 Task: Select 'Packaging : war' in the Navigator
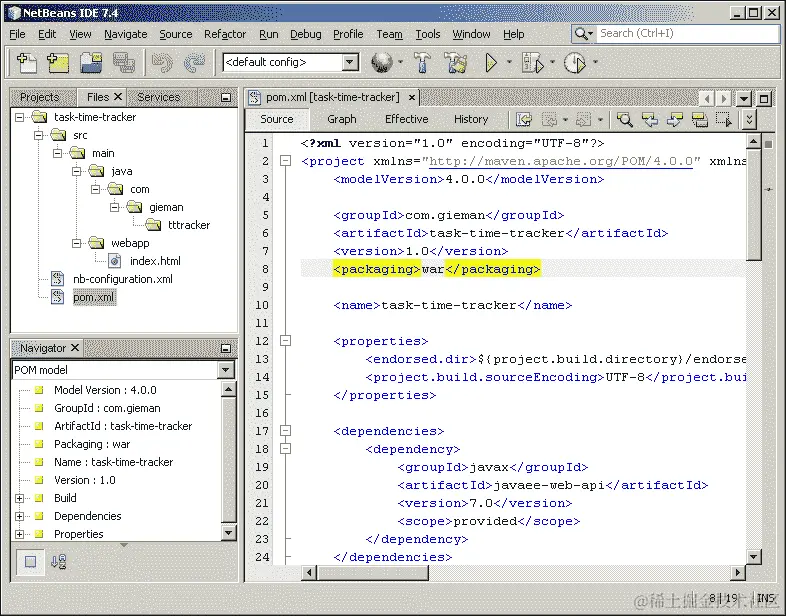92,444
